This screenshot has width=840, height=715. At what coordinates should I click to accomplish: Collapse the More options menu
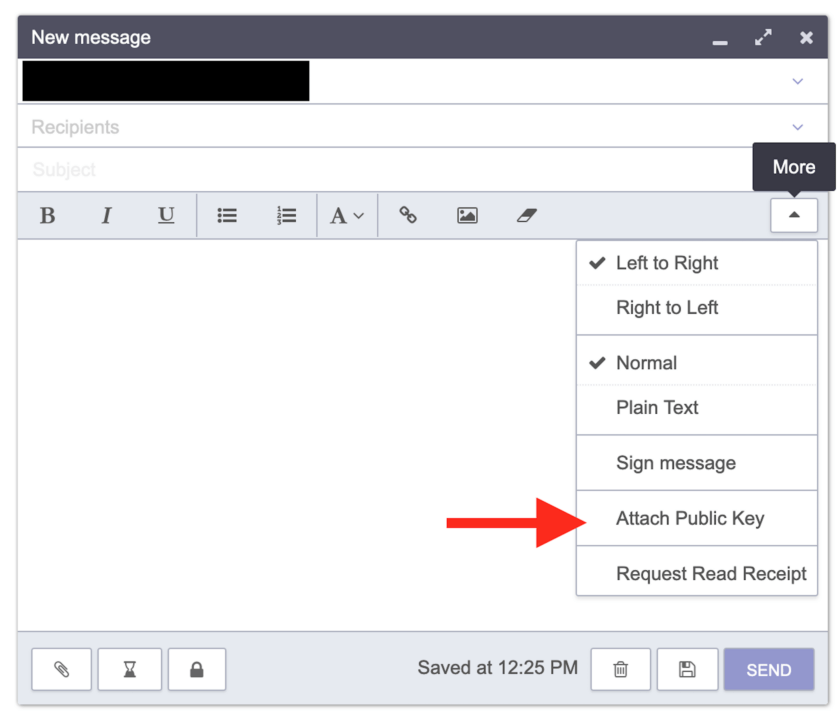click(794, 215)
